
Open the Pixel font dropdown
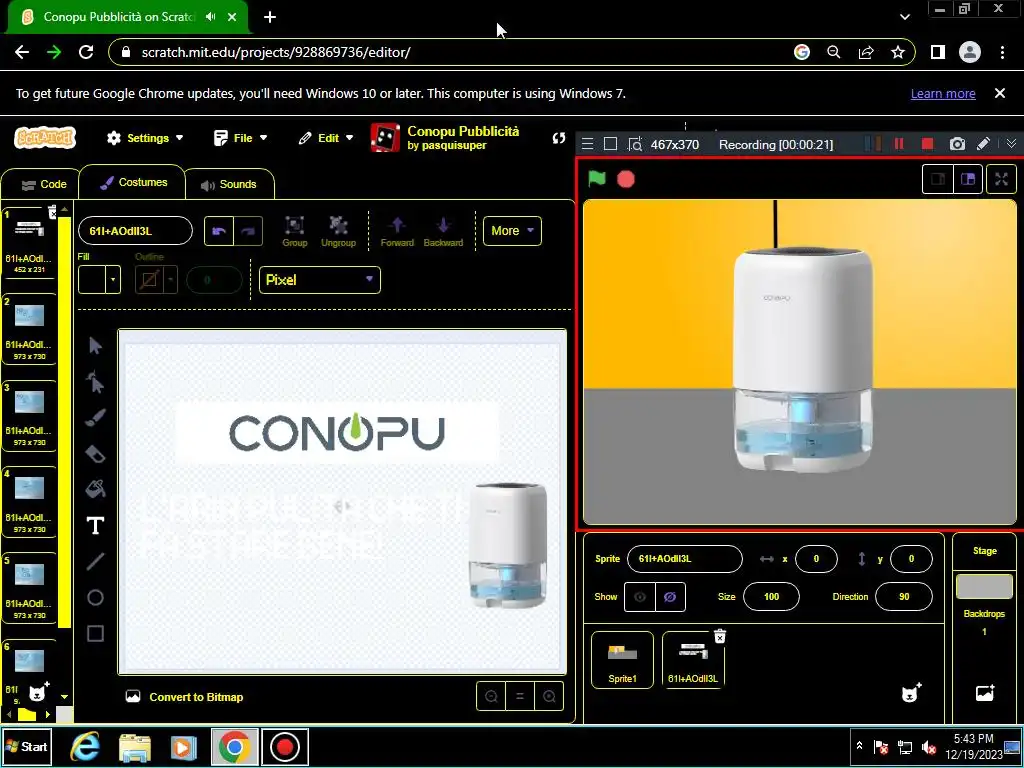pos(320,280)
